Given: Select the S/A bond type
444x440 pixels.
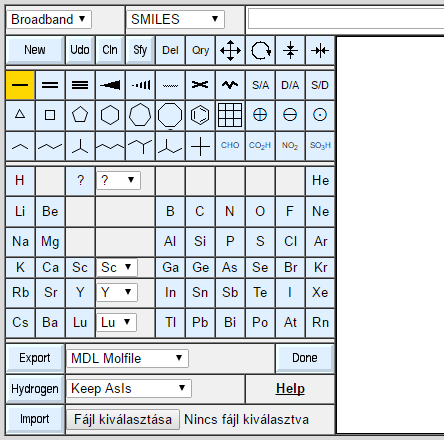Looking at the screenshot, I should point(260,85).
